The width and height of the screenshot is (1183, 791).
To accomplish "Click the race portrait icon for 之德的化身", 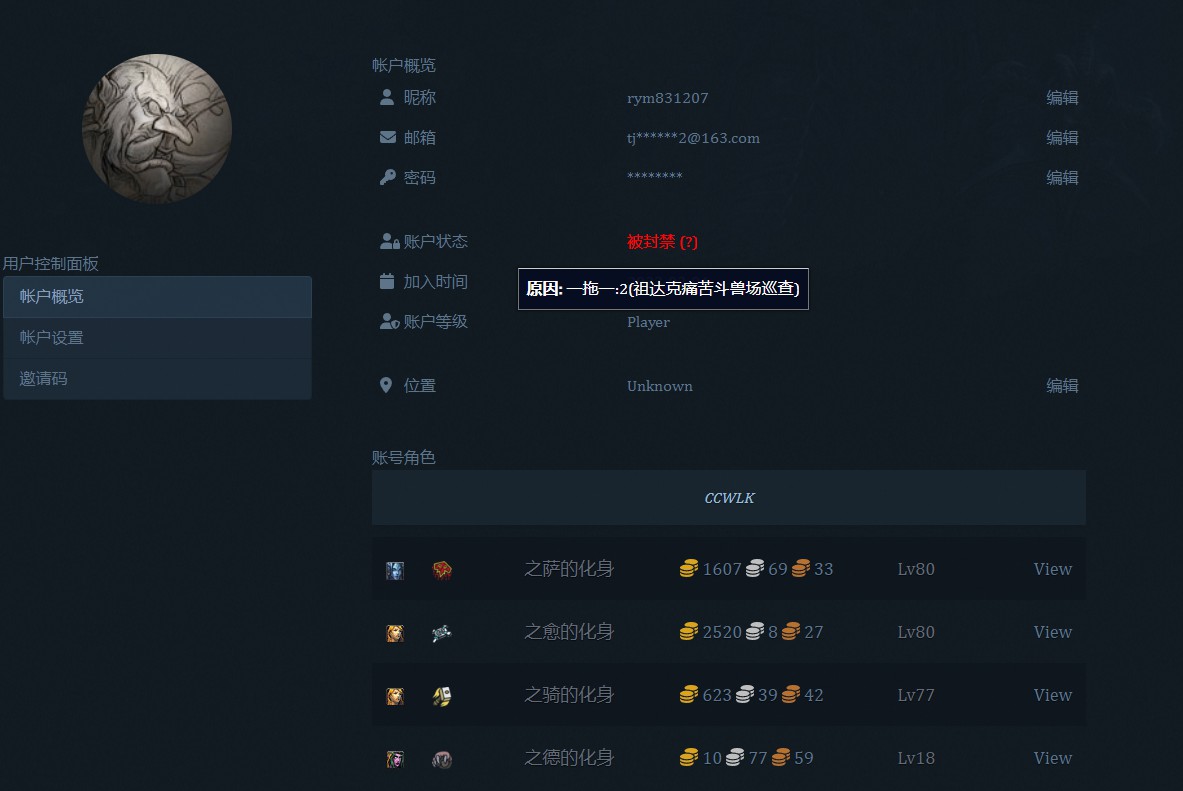I will pos(395,759).
